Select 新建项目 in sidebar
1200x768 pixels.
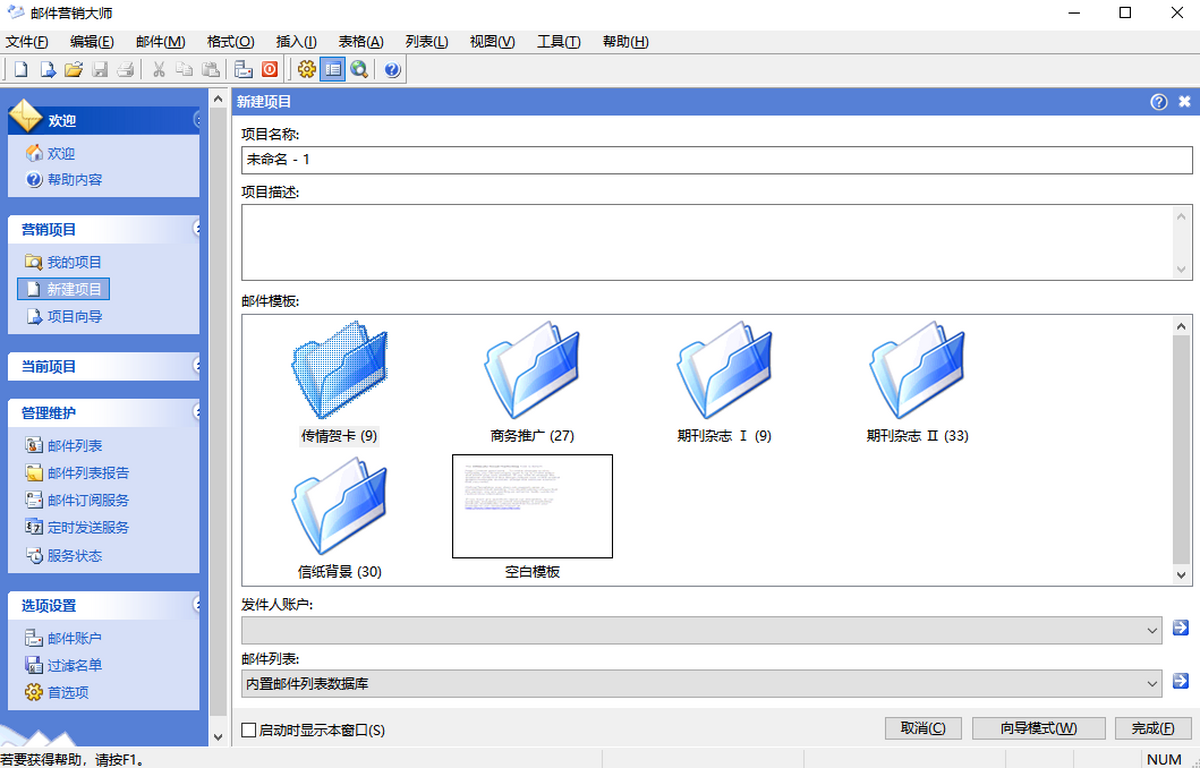tap(63, 289)
